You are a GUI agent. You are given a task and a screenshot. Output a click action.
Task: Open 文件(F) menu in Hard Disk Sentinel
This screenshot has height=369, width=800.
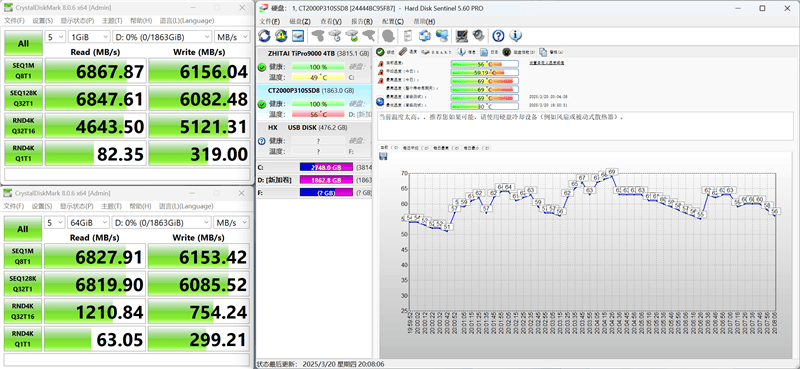point(269,21)
